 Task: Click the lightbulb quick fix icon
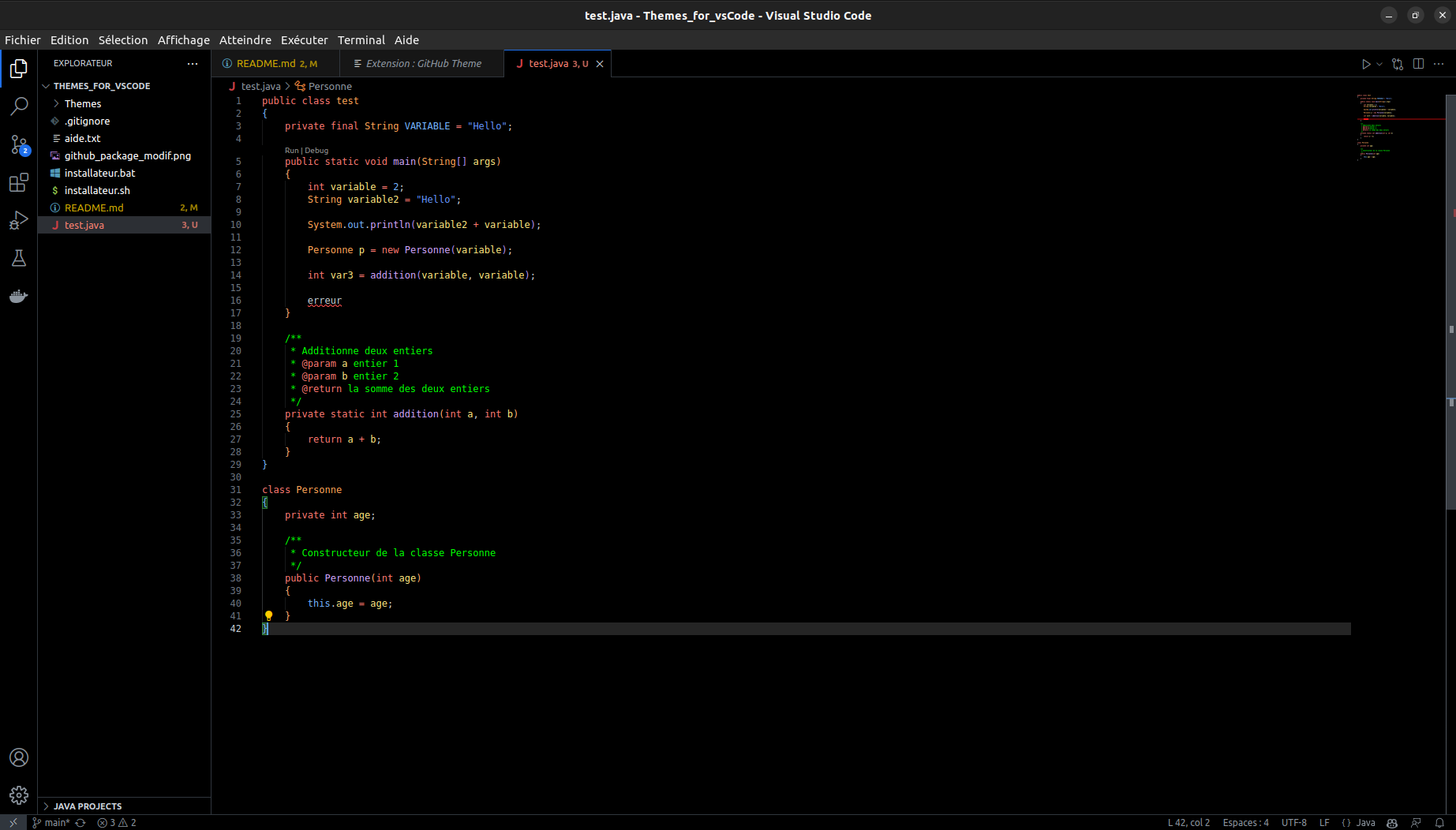click(268, 615)
